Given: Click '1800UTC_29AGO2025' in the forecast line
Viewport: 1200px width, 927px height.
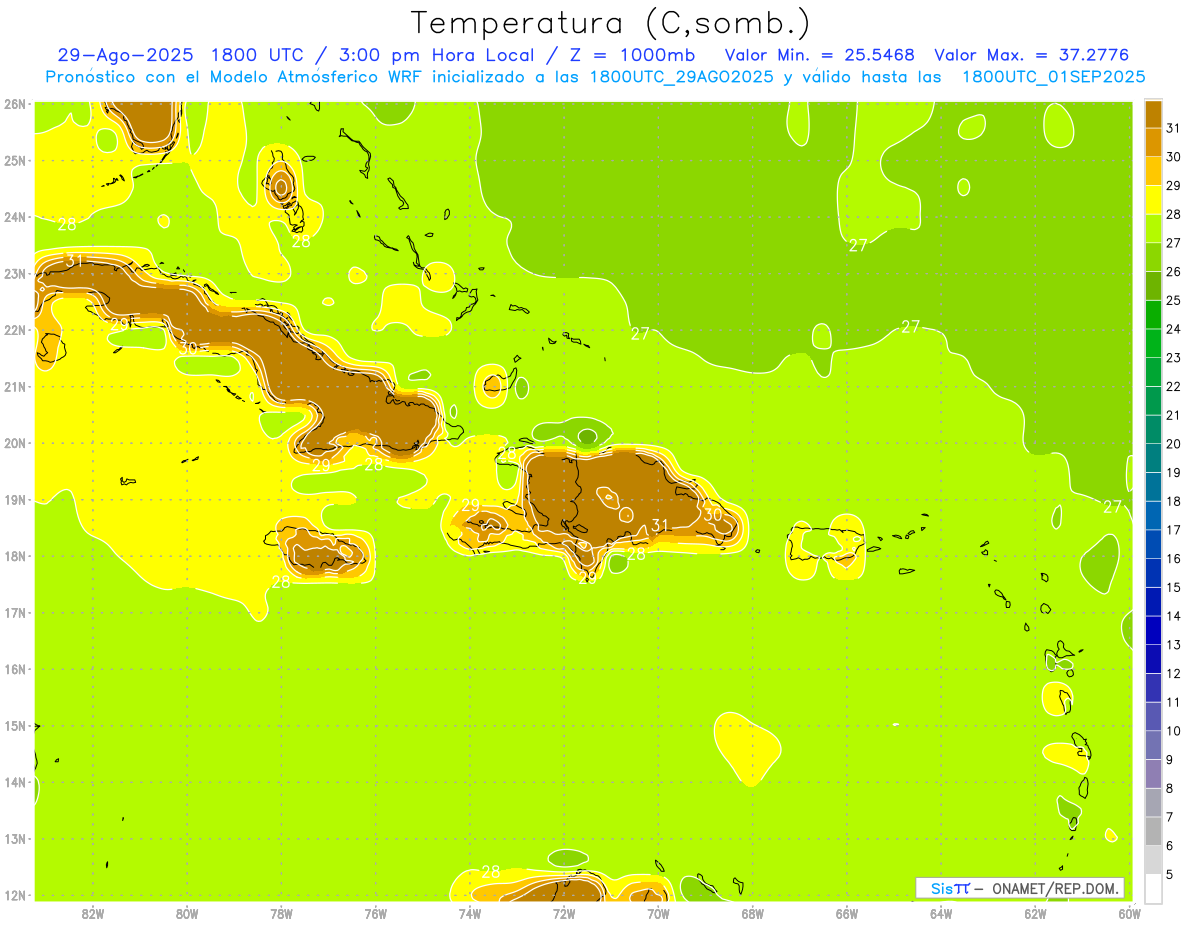Looking at the screenshot, I should [x=682, y=77].
